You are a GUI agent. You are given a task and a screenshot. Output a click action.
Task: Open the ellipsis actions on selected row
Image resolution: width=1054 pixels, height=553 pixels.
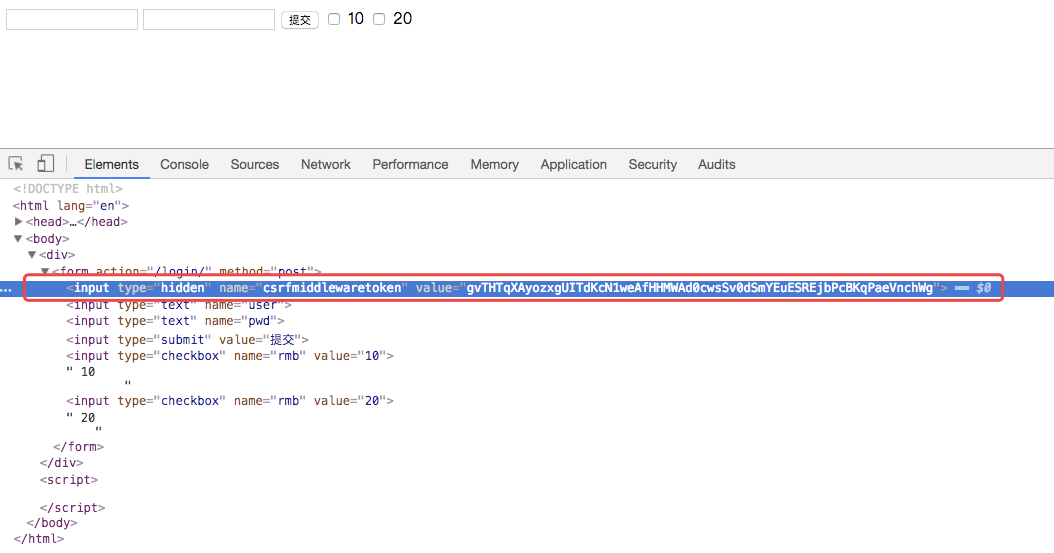tap(6, 289)
